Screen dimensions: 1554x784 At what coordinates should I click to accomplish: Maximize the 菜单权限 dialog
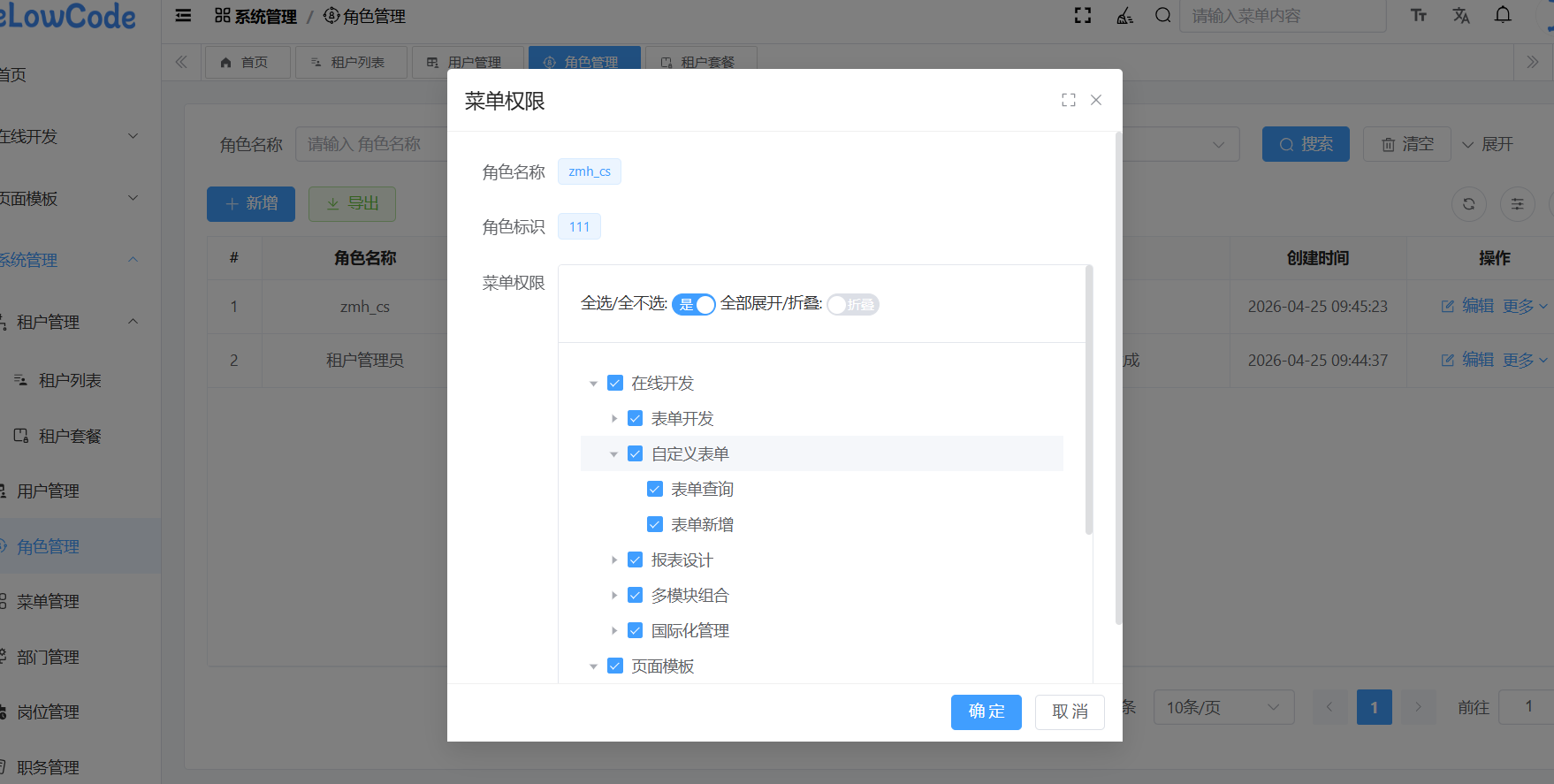[x=1069, y=100]
